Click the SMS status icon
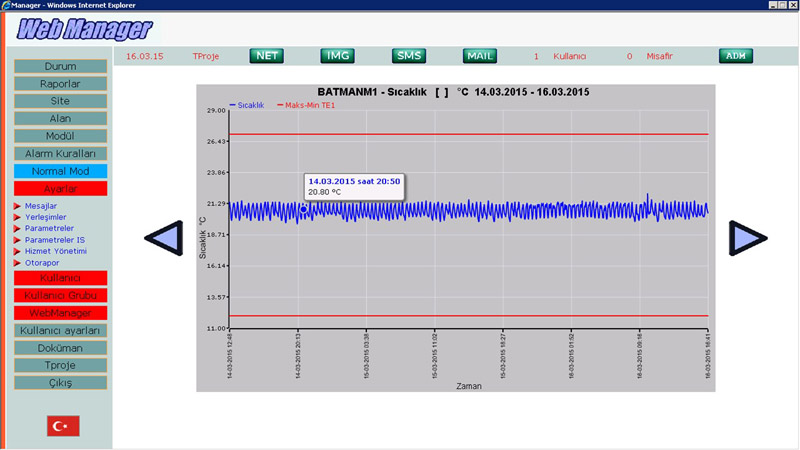The image size is (800, 450). 409,56
